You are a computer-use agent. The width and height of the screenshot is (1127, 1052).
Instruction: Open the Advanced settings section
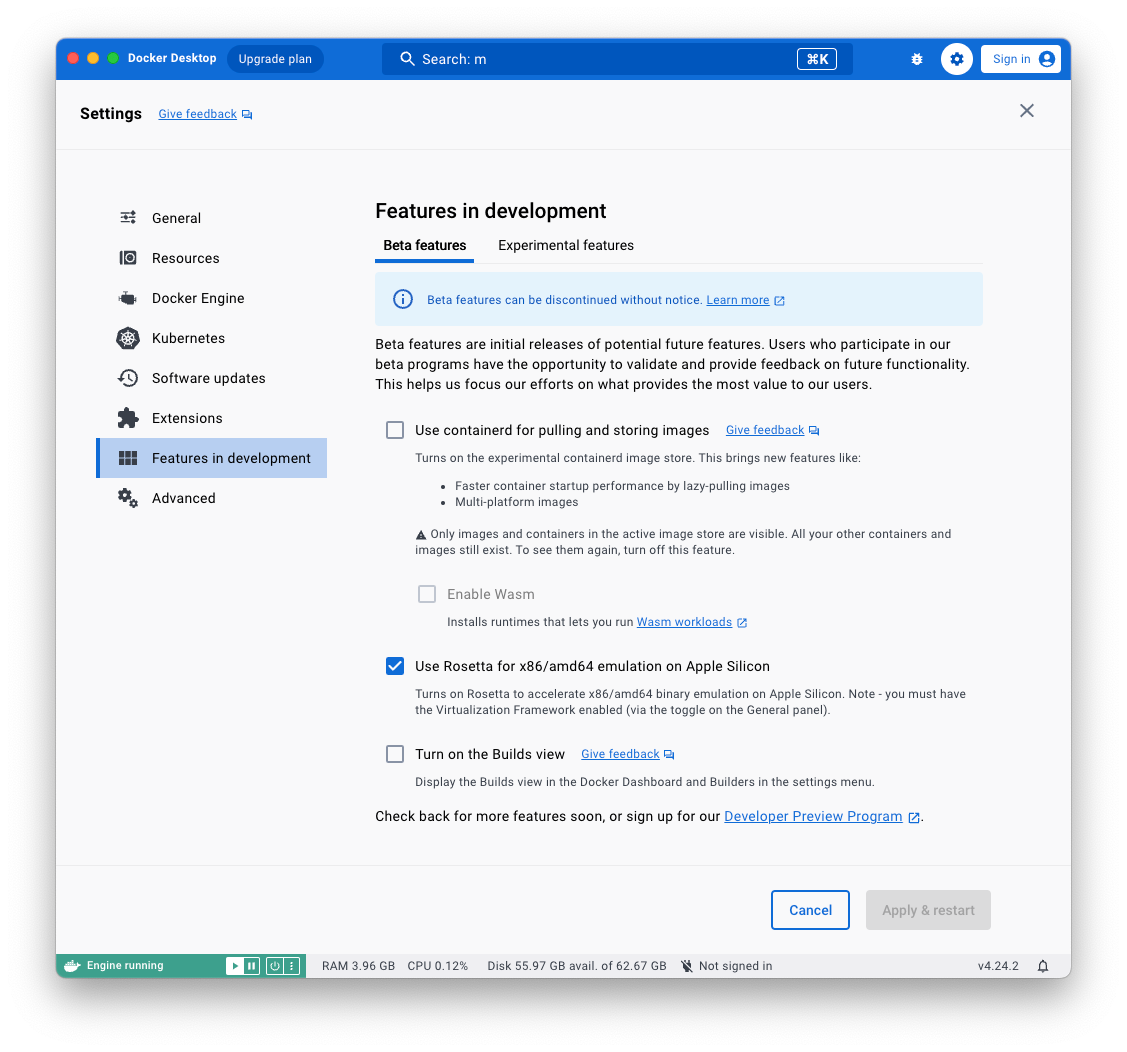211,498
